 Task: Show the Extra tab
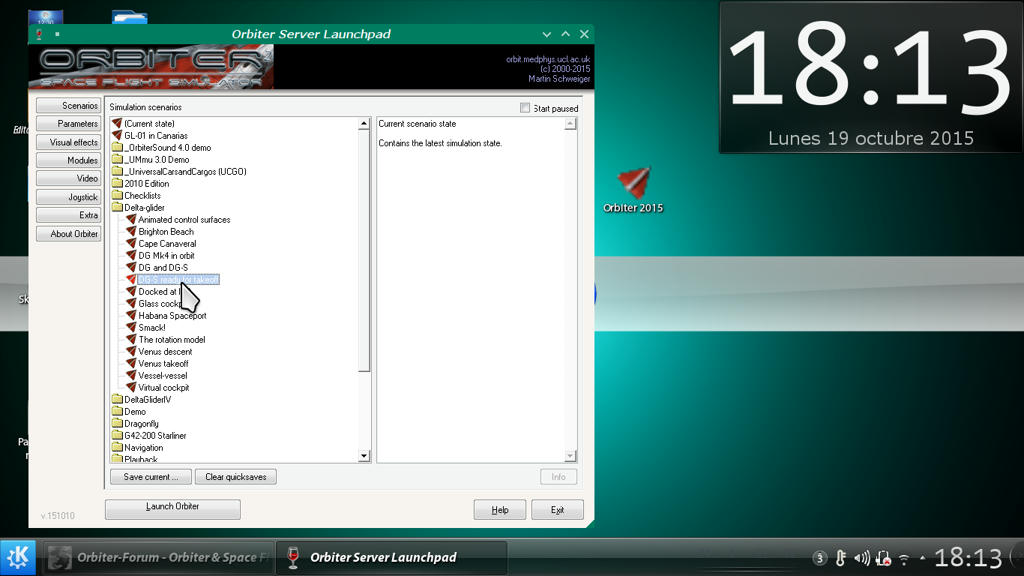tap(69, 215)
